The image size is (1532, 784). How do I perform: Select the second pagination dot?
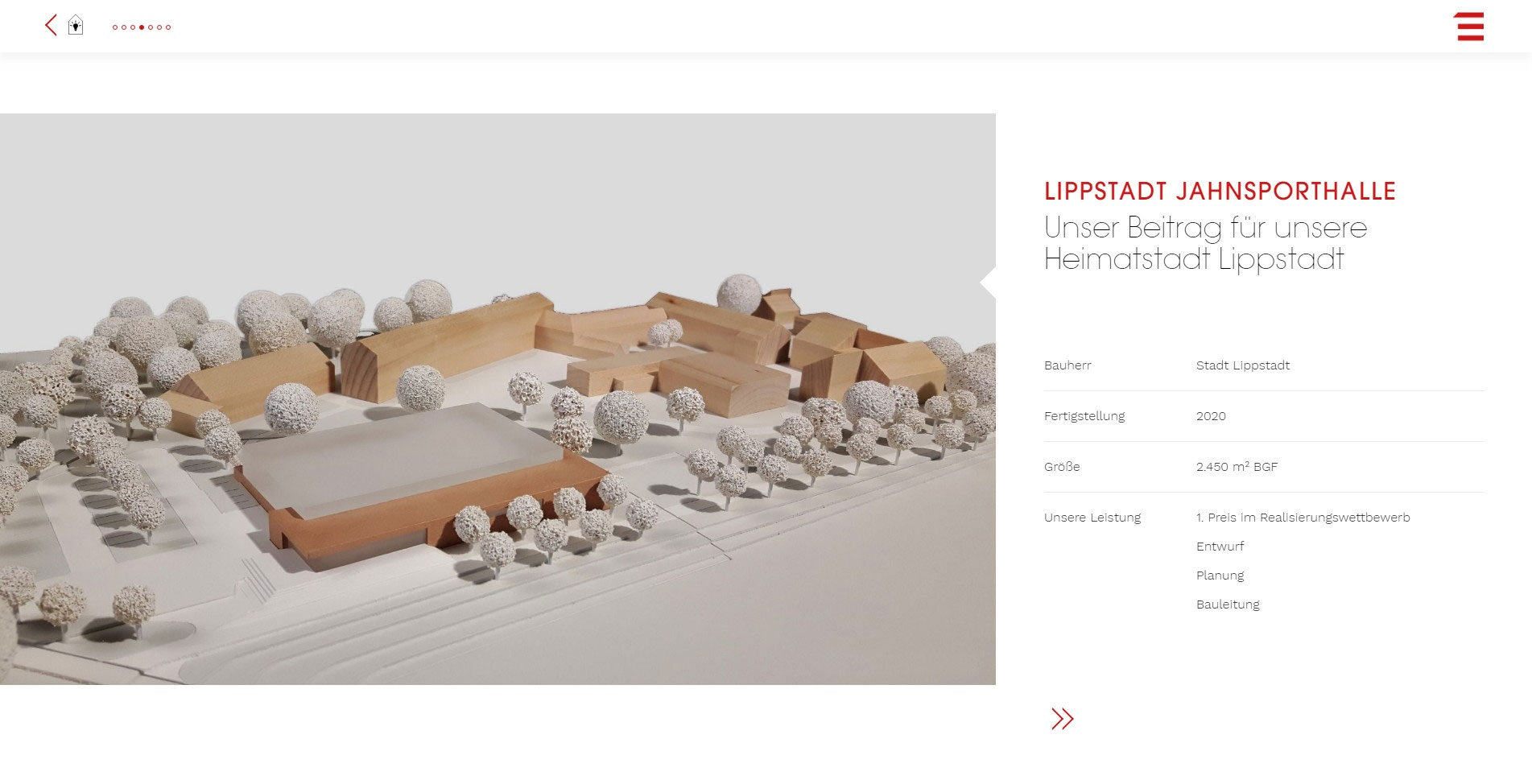click(124, 27)
